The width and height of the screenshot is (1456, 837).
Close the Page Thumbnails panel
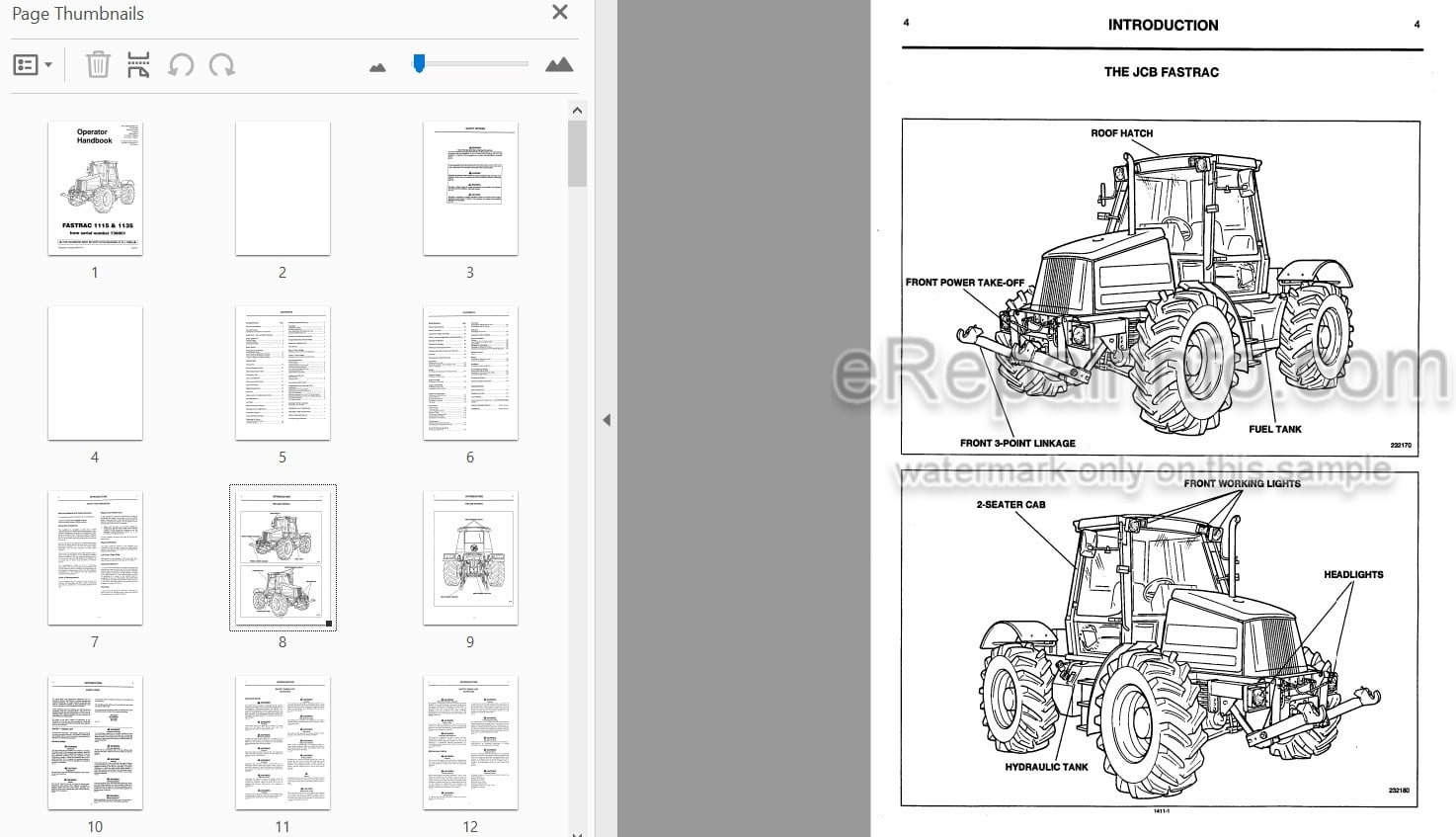[x=560, y=13]
